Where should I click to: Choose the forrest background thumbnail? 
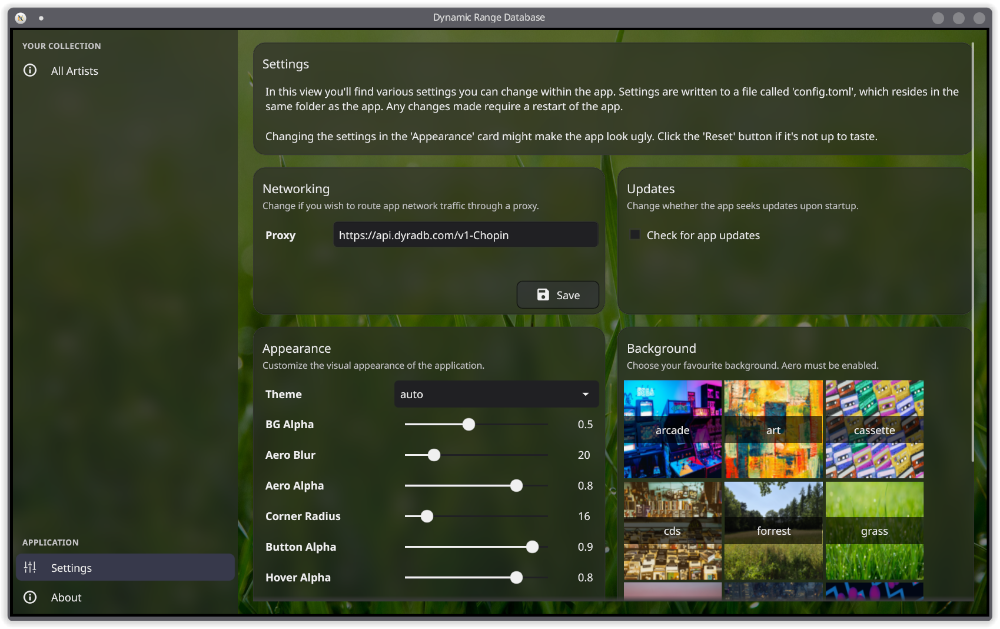tap(773, 531)
